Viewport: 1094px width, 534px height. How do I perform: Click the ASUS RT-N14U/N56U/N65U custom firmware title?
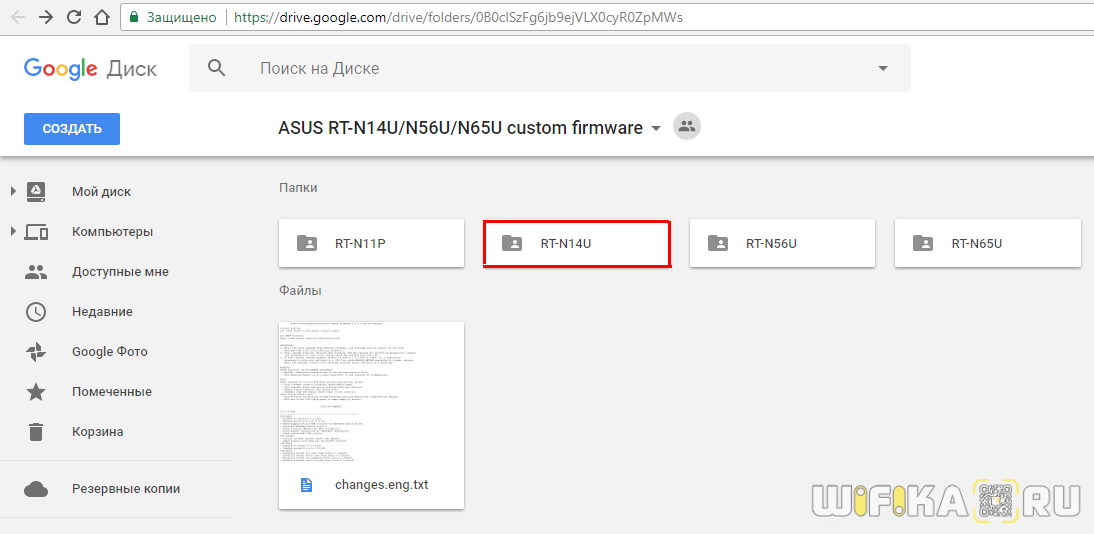tap(460, 128)
